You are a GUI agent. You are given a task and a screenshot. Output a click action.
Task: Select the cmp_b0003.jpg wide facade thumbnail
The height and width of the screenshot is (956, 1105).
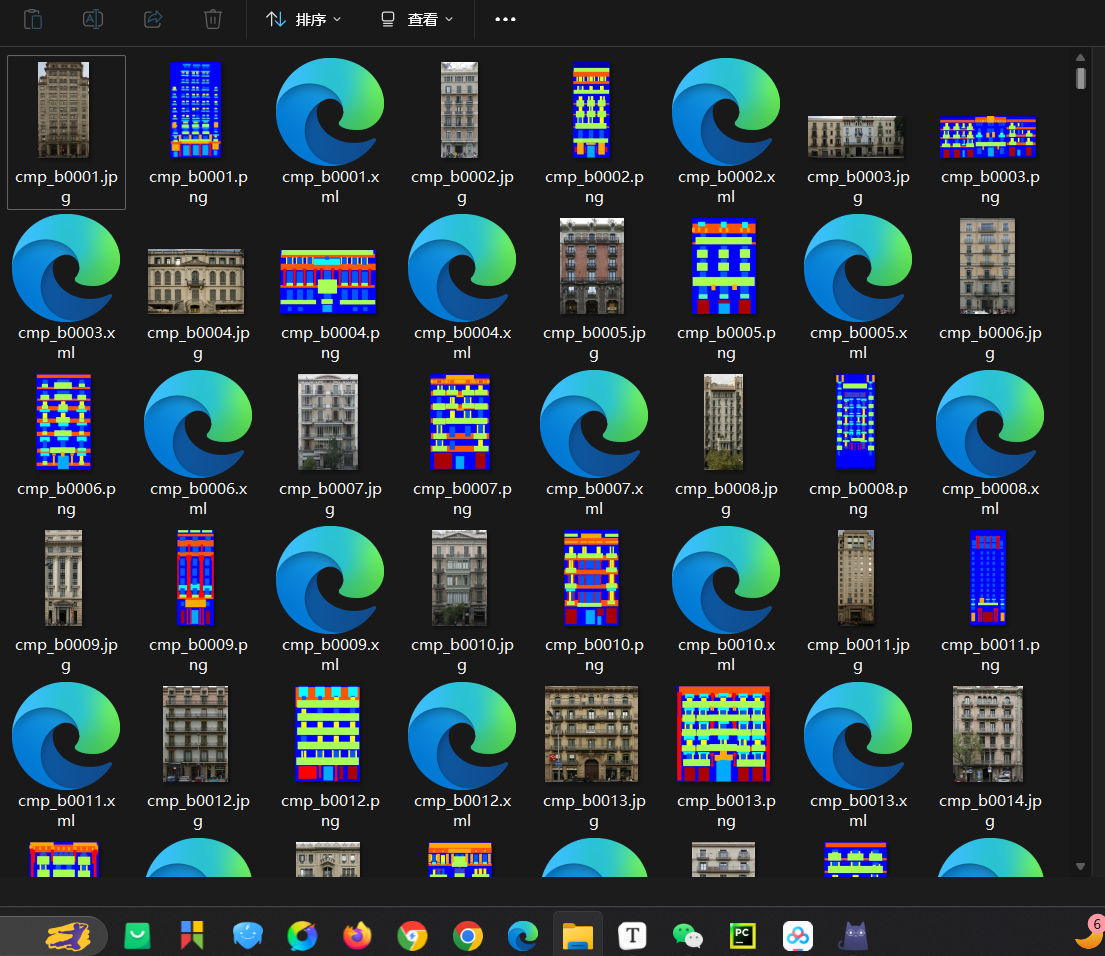click(x=856, y=137)
